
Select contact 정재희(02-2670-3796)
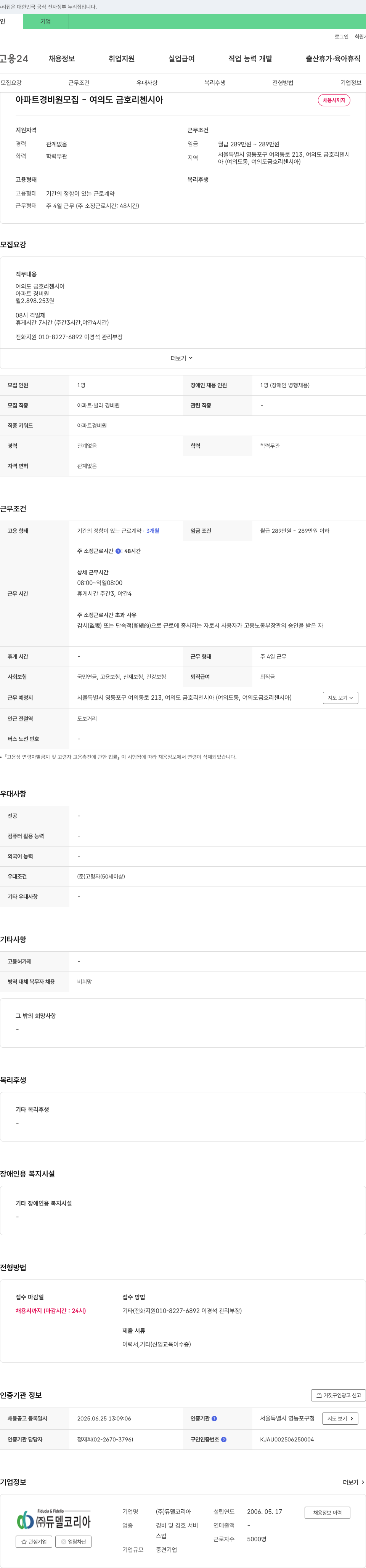(105, 1440)
